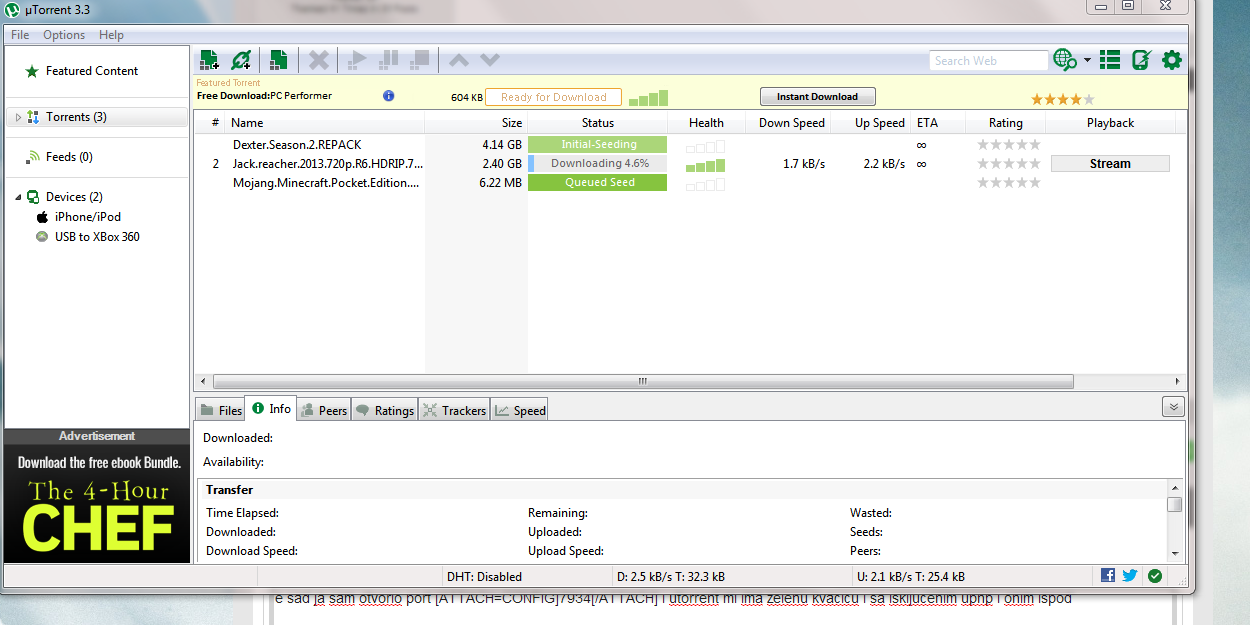Click the rating stars for Dexter.Season.2.REPACK
The height and width of the screenshot is (625, 1250).
(1009, 144)
